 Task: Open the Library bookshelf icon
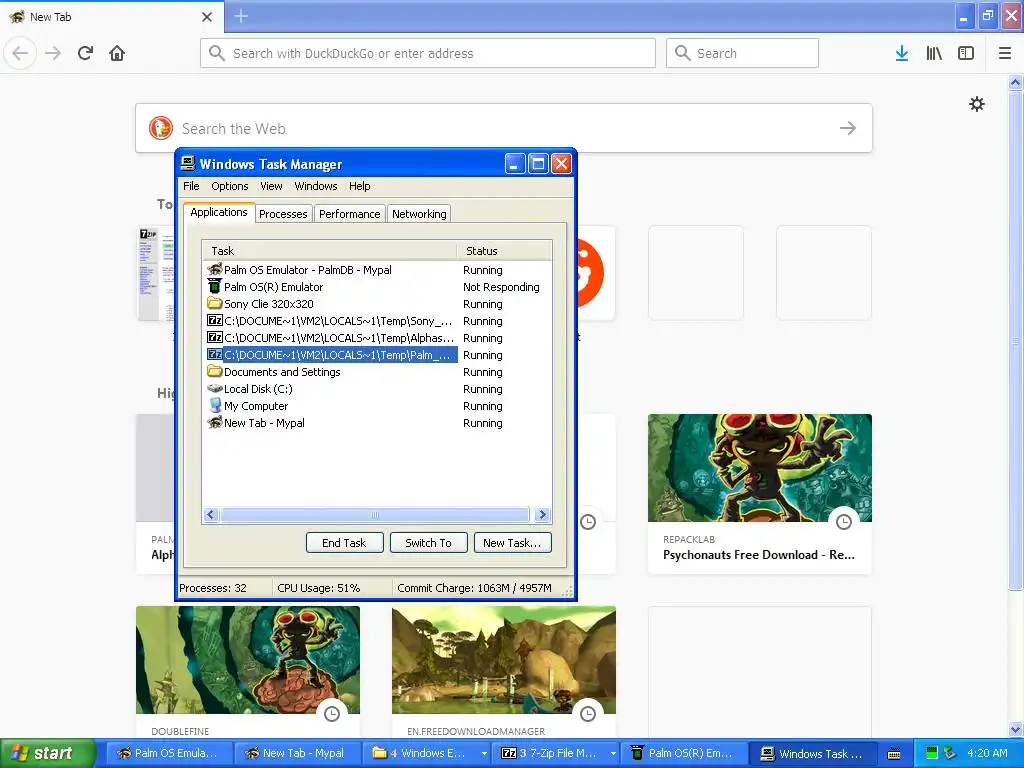[x=934, y=53]
